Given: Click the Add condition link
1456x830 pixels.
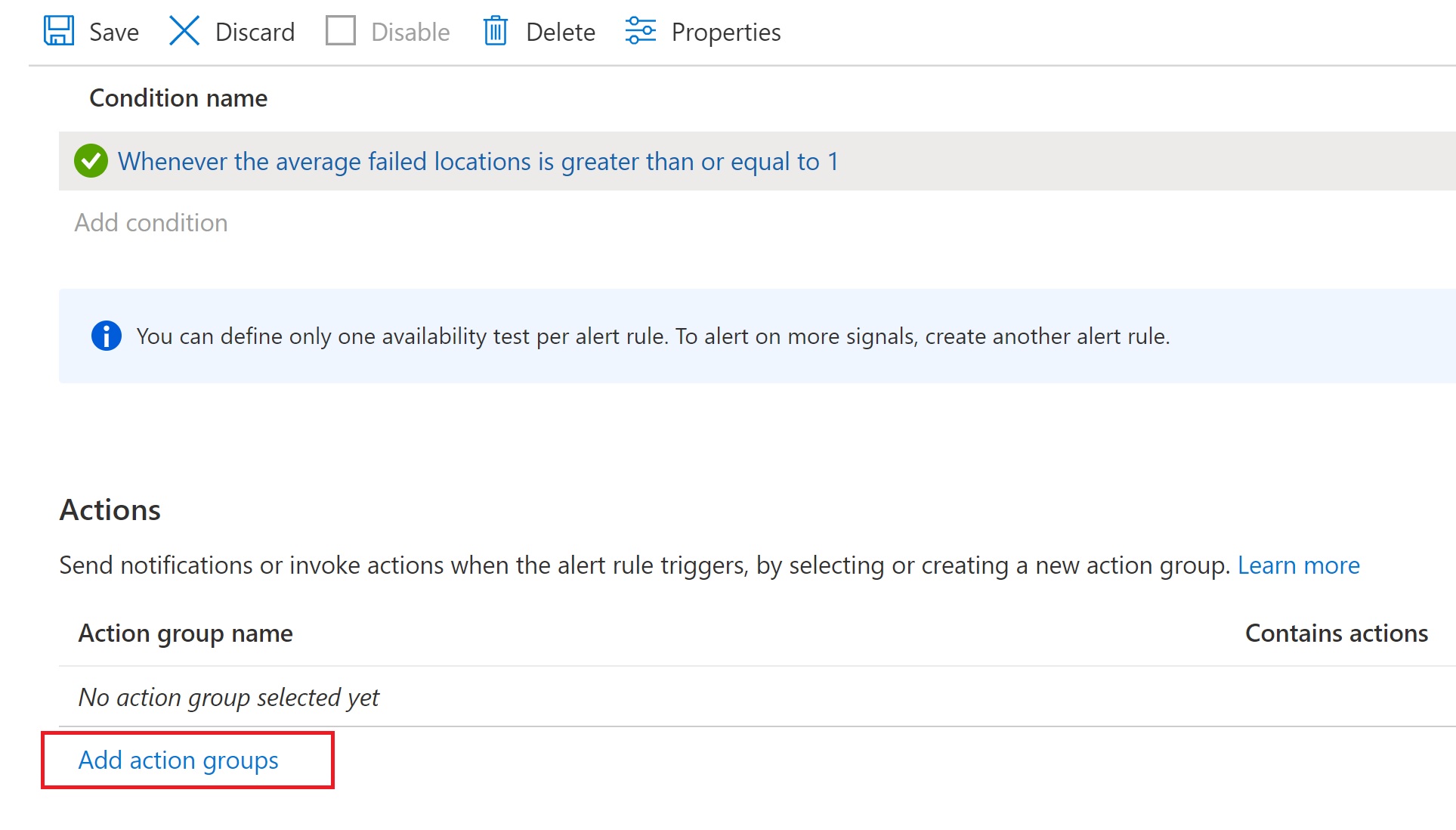Looking at the screenshot, I should (151, 223).
